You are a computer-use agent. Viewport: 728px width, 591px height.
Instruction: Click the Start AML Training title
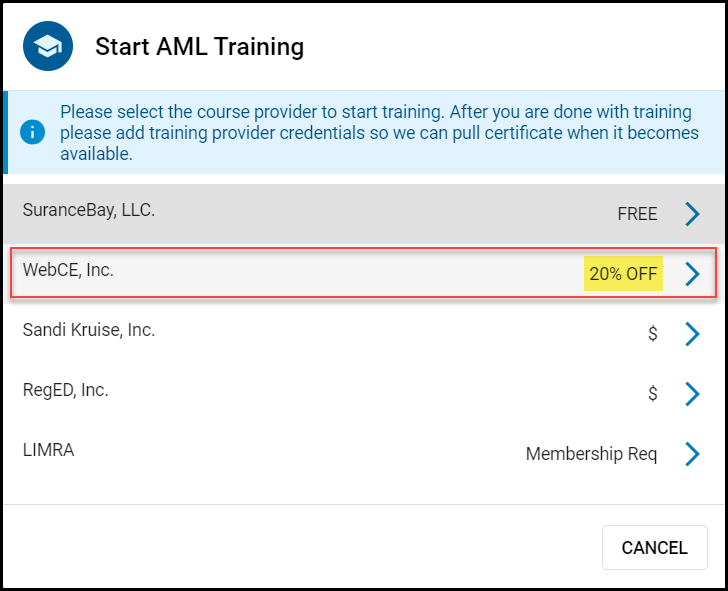[x=200, y=47]
